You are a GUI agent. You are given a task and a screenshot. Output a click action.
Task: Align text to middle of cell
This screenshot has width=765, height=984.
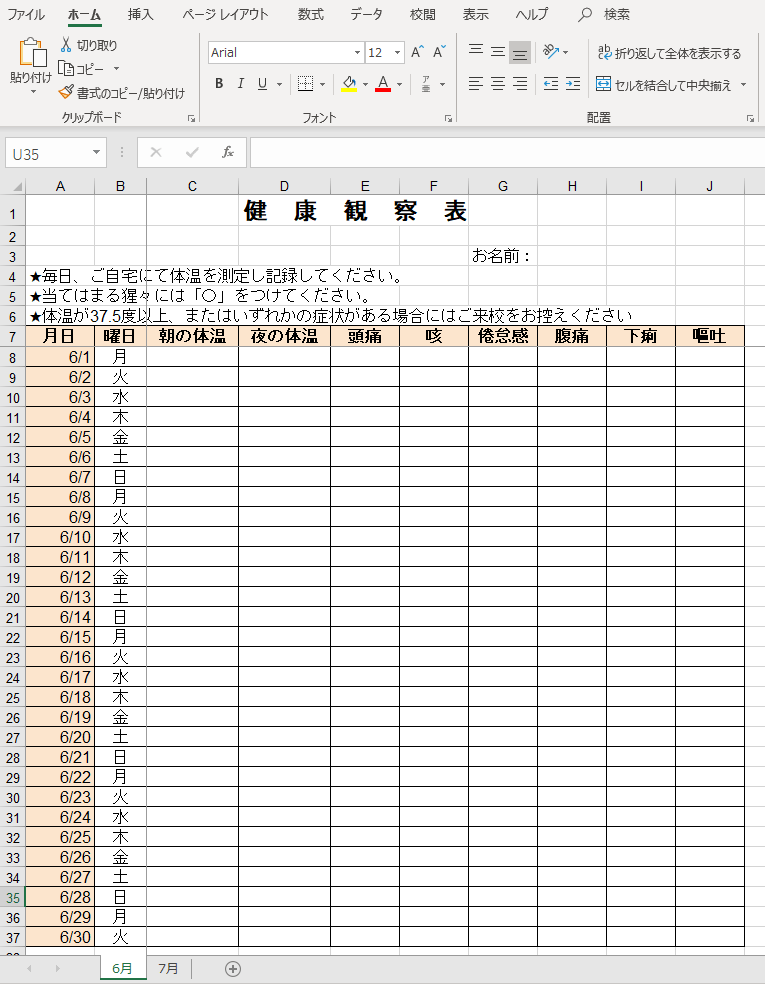(x=498, y=51)
